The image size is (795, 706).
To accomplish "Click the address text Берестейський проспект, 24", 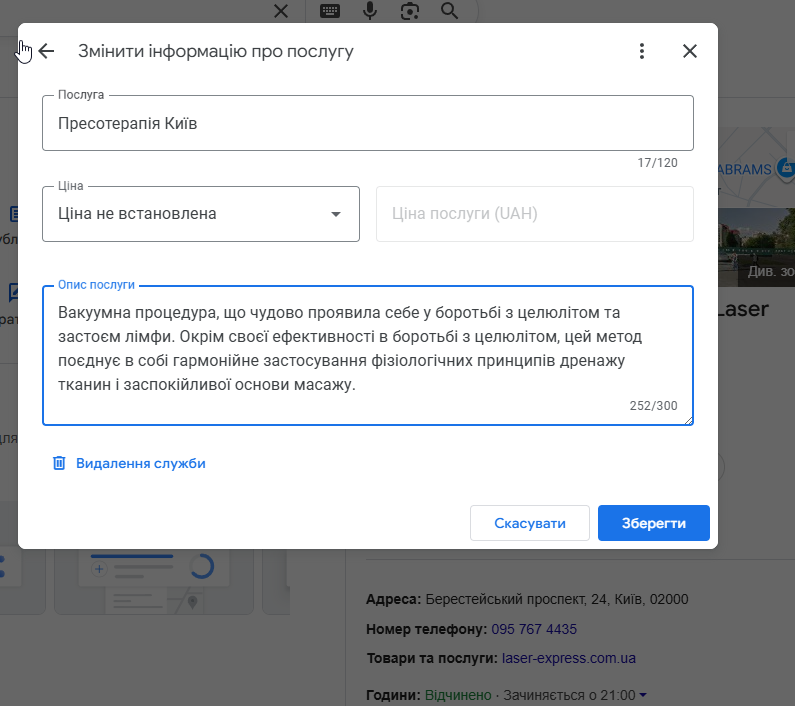I will [516, 599].
